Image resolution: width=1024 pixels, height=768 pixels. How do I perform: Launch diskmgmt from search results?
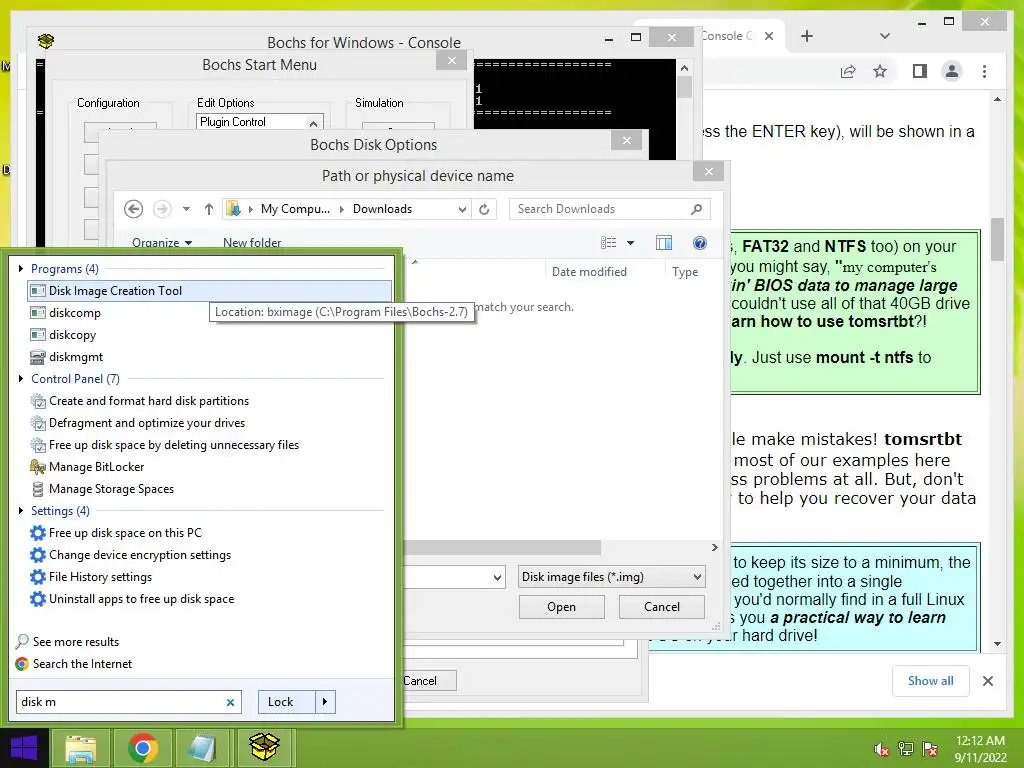(67, 357)
